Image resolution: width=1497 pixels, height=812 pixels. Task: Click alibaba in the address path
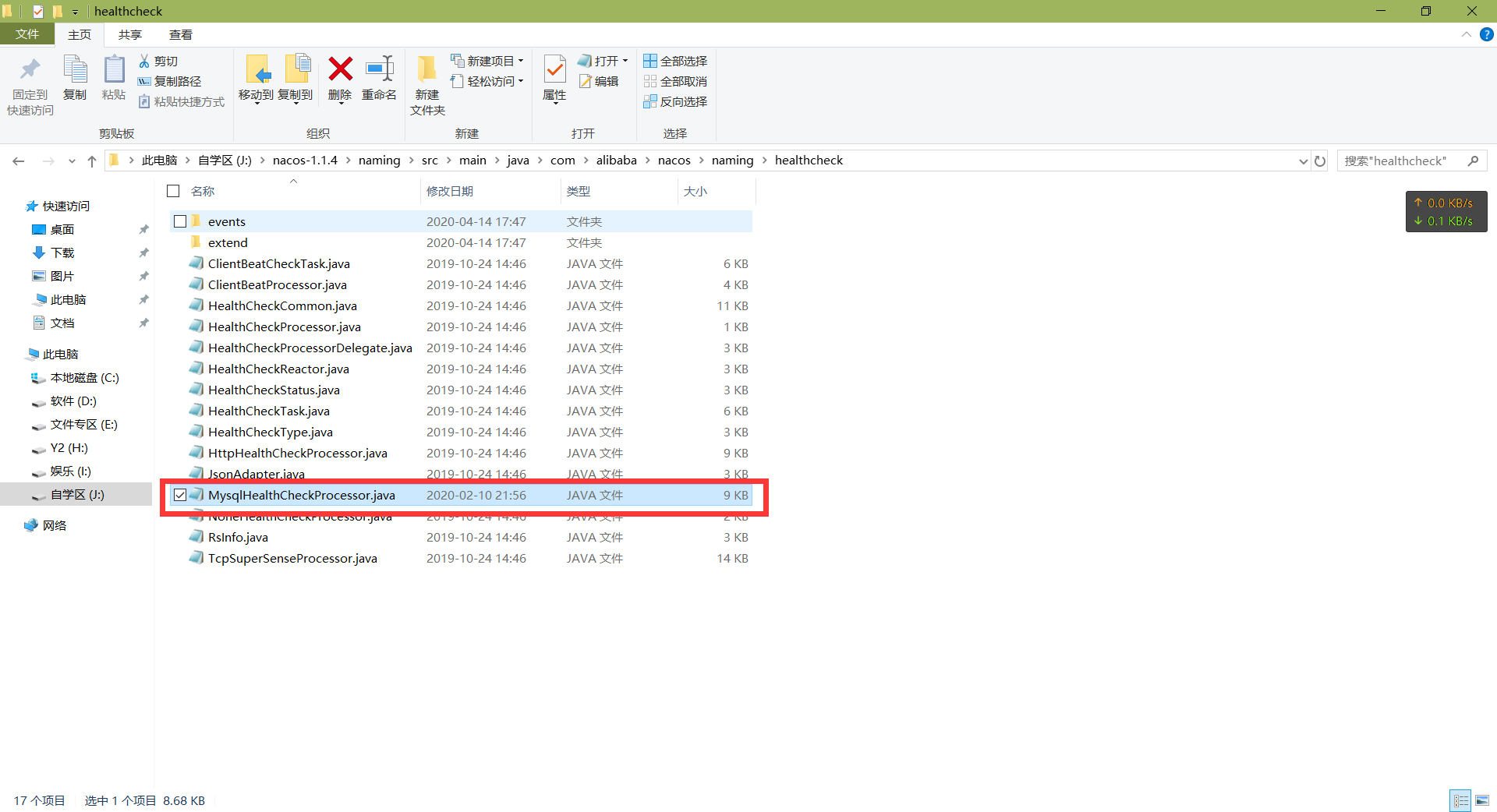617,161
